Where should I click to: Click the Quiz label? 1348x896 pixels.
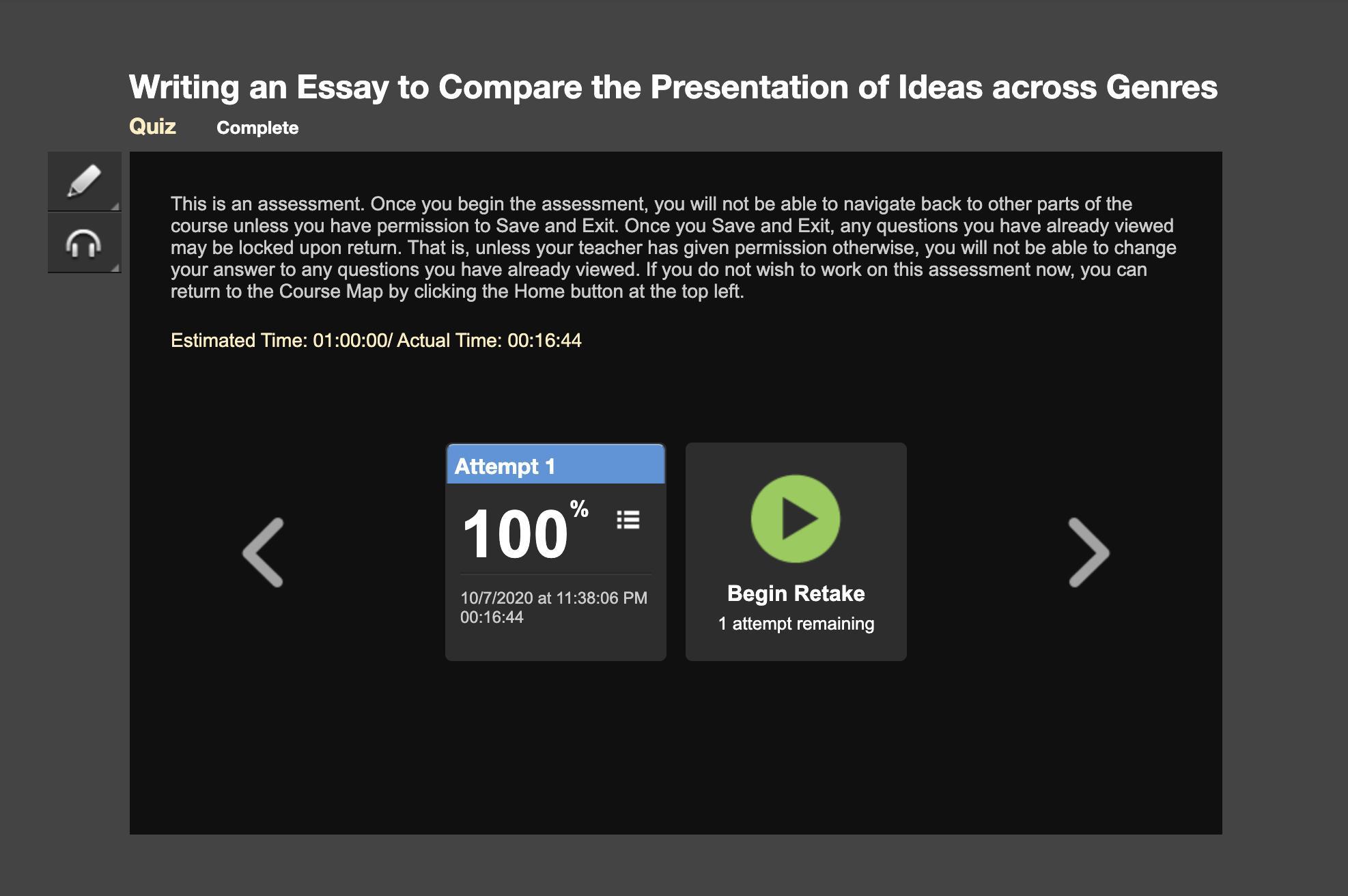(x=152, y=126)
